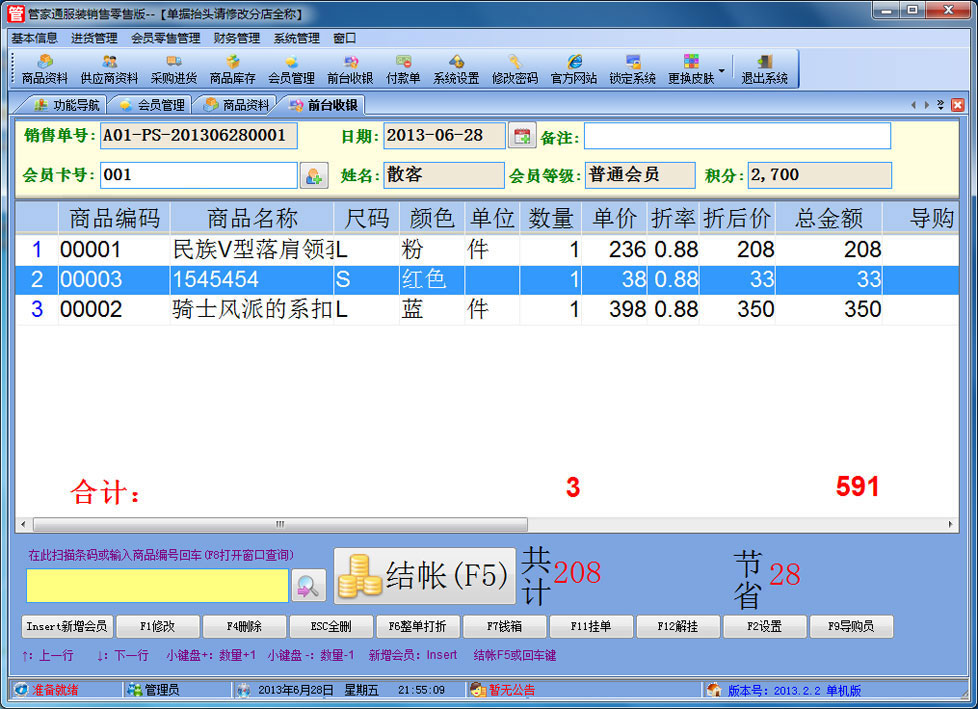Switch to the 功能导航 tab
The image size is (978, 709).
point(67,105)
